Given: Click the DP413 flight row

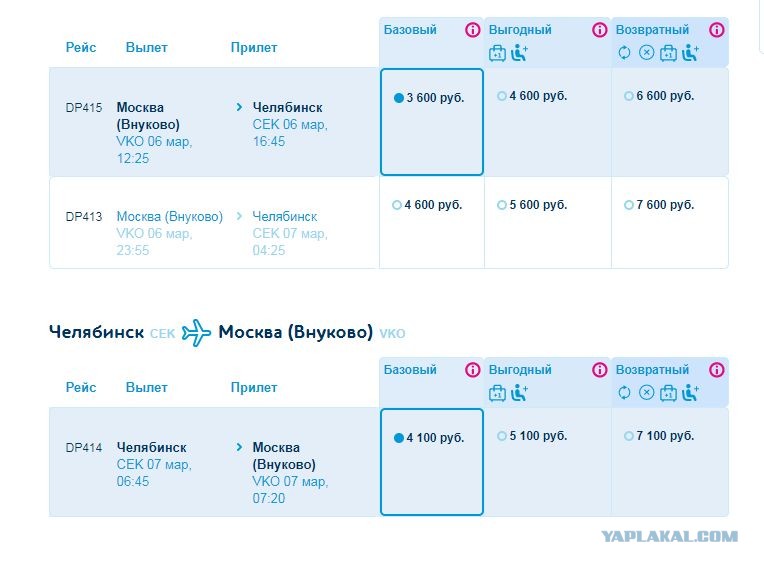Looking at the screenshot, I should 214,223.
